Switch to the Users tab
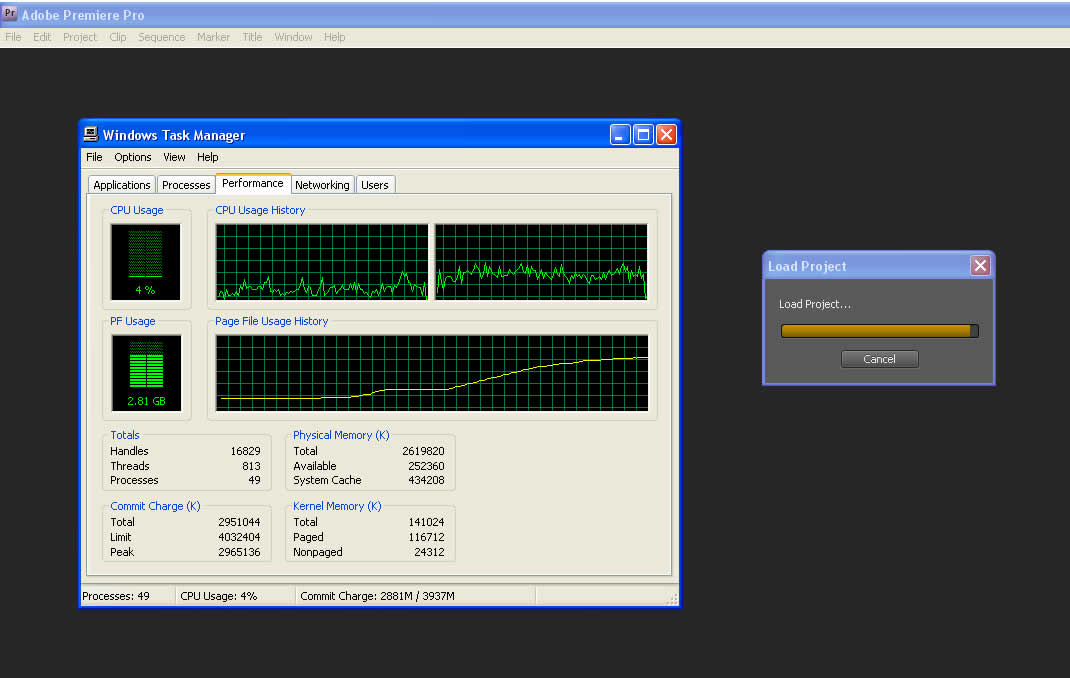 point(375,185)
